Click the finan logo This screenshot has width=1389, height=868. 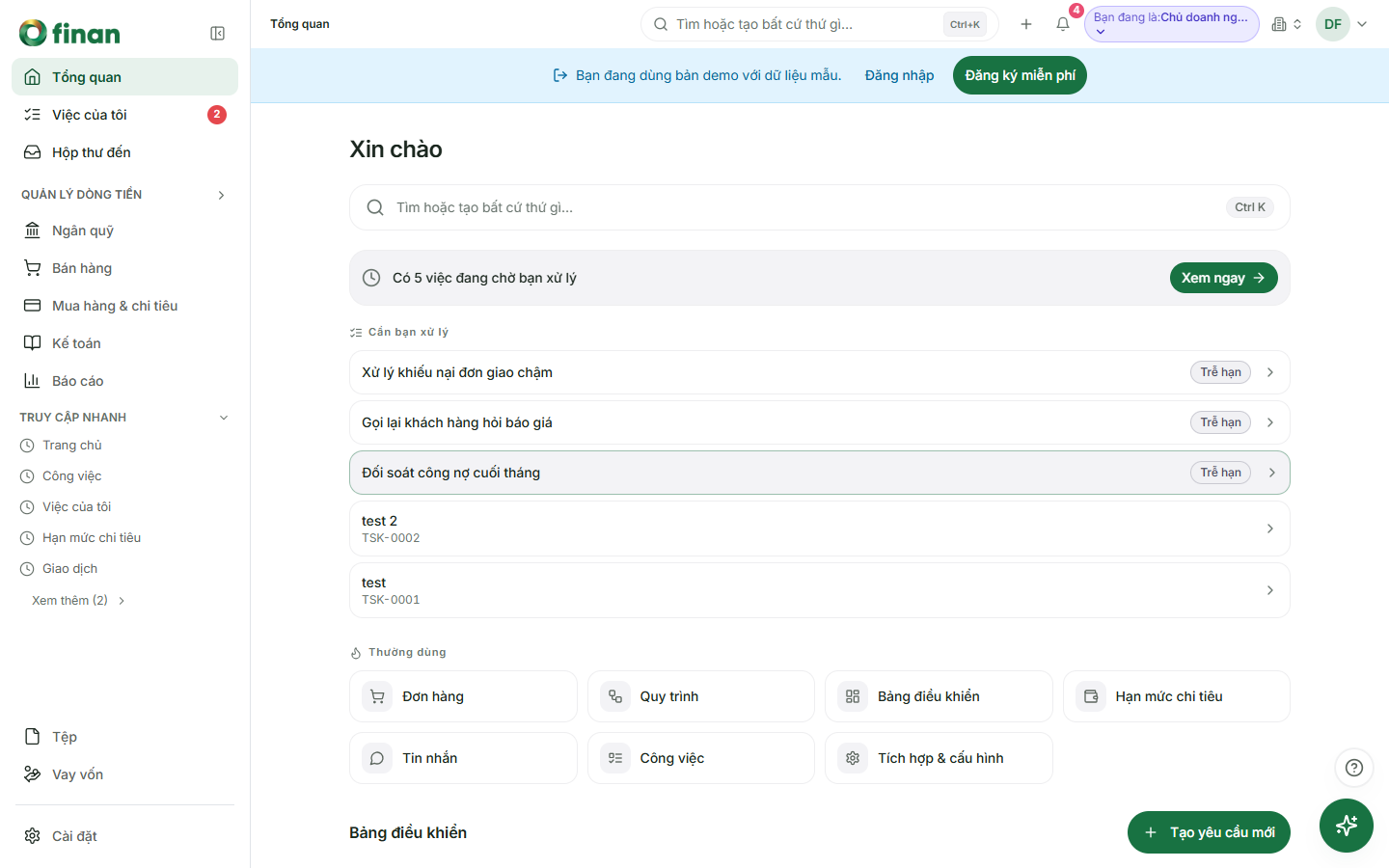tap(69, 34)
